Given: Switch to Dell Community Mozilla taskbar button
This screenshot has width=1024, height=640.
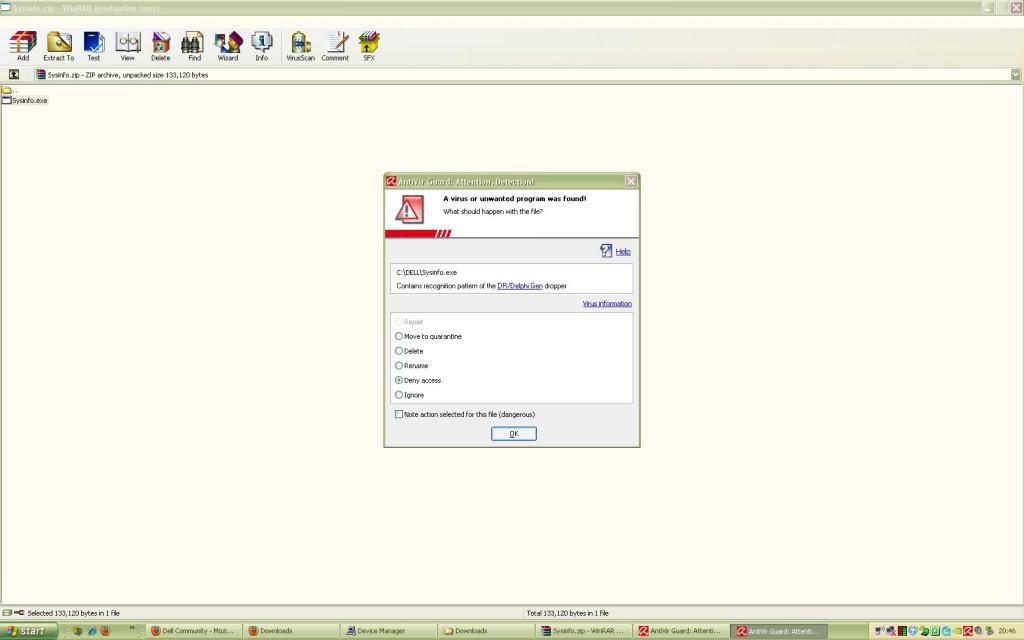Looking at the screenshot, I should tap(193, 631).
